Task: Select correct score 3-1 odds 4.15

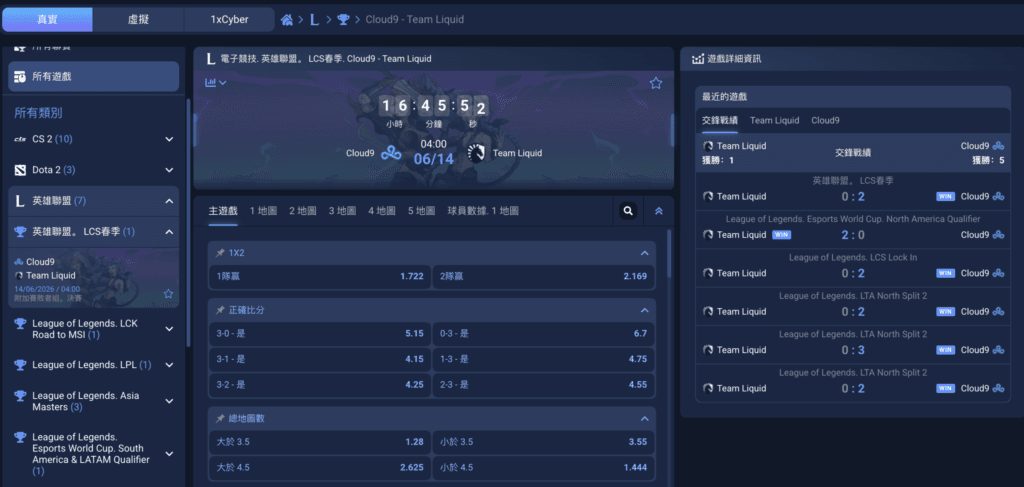Action: point(319,358)
